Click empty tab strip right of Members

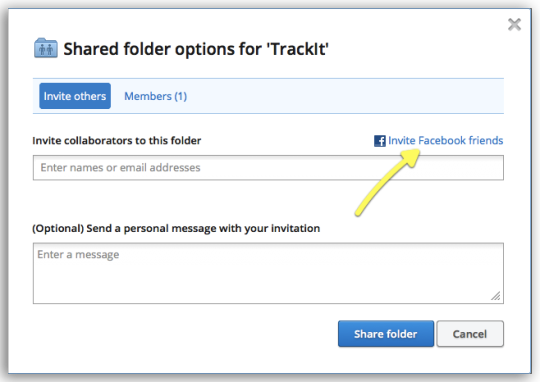pyautogui.click(x=344, y=96)
